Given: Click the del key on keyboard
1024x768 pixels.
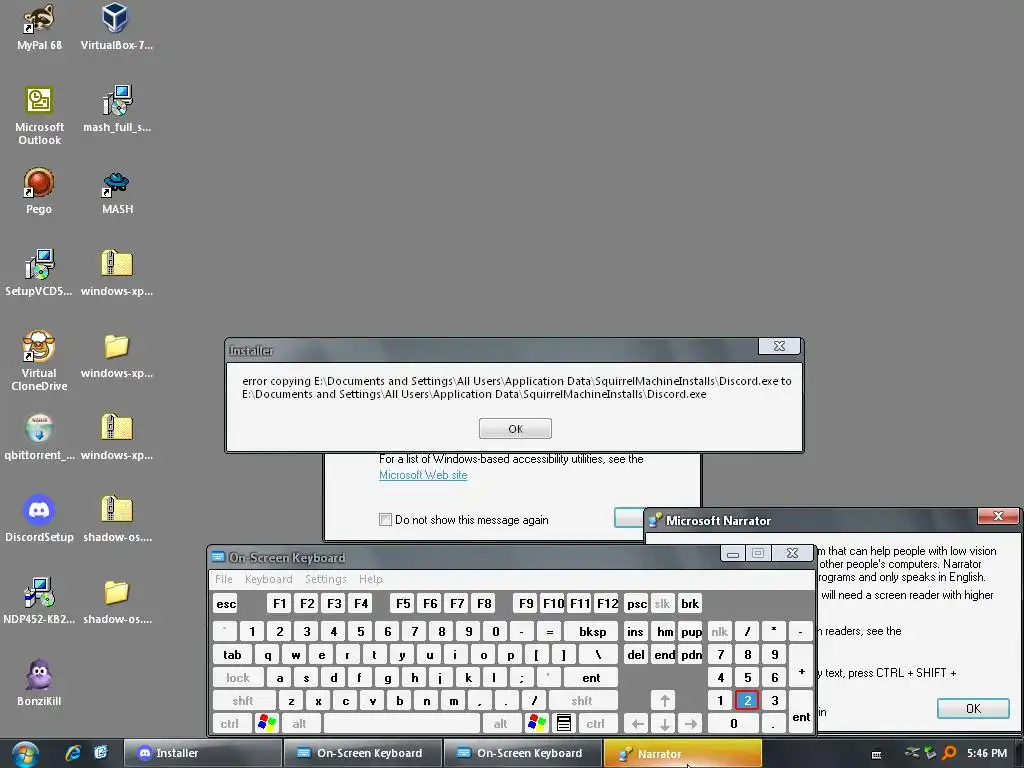Looking at the screenshot, I should [x=636, y=654].
